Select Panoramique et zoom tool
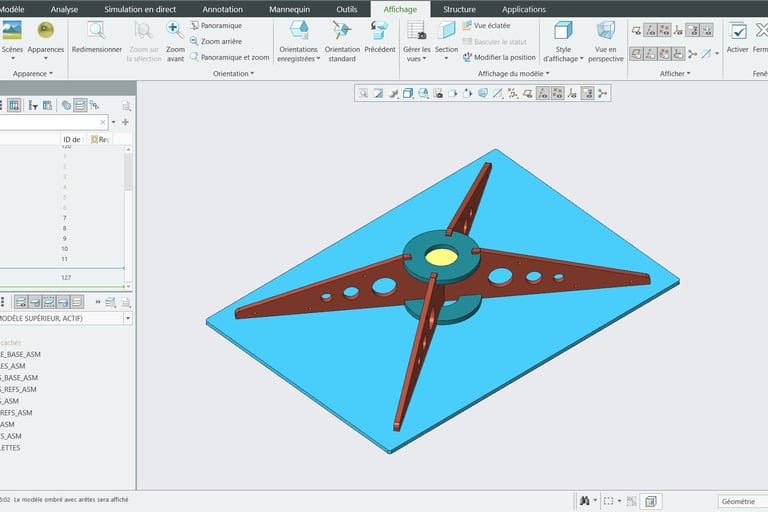This screenshot has width=768, height=512. point(229,57)
